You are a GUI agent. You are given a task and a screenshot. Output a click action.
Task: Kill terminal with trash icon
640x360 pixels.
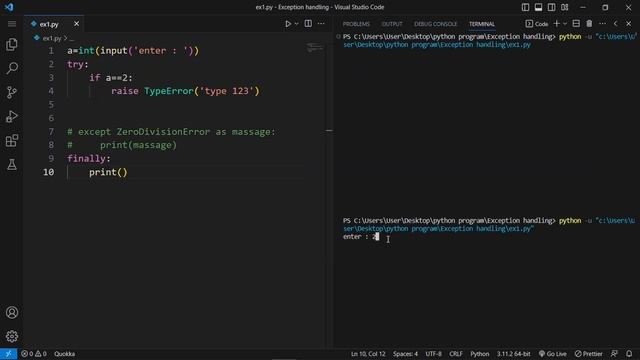(x=589, y=24)
